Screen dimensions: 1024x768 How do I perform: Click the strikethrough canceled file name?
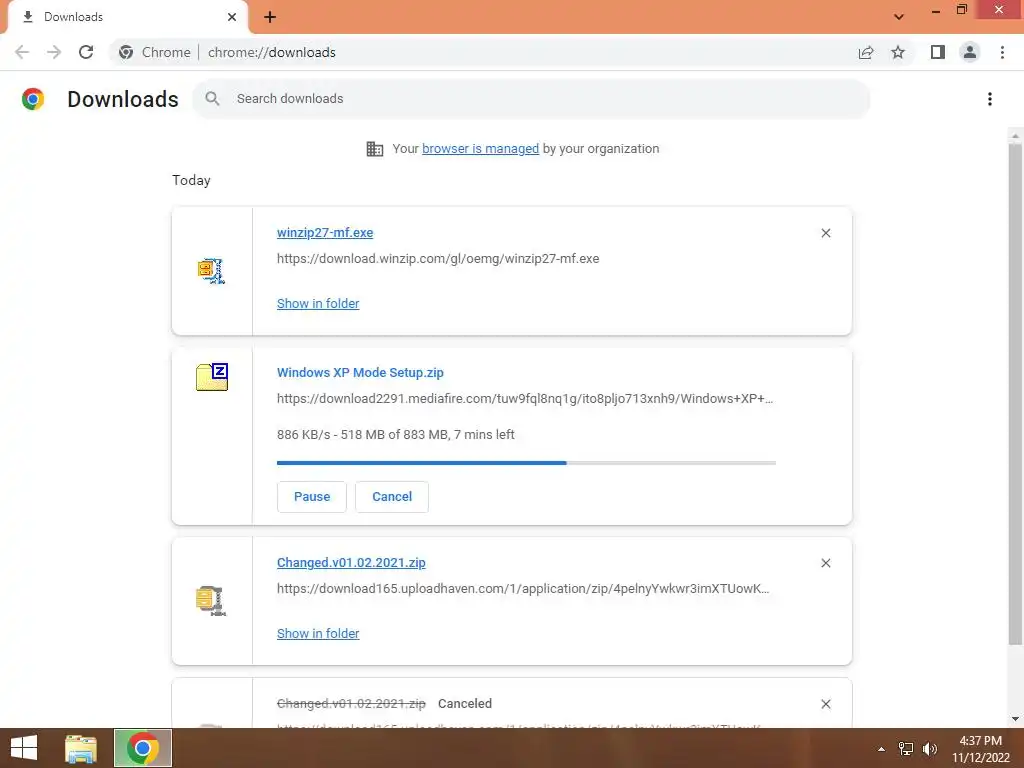point(351,703)
